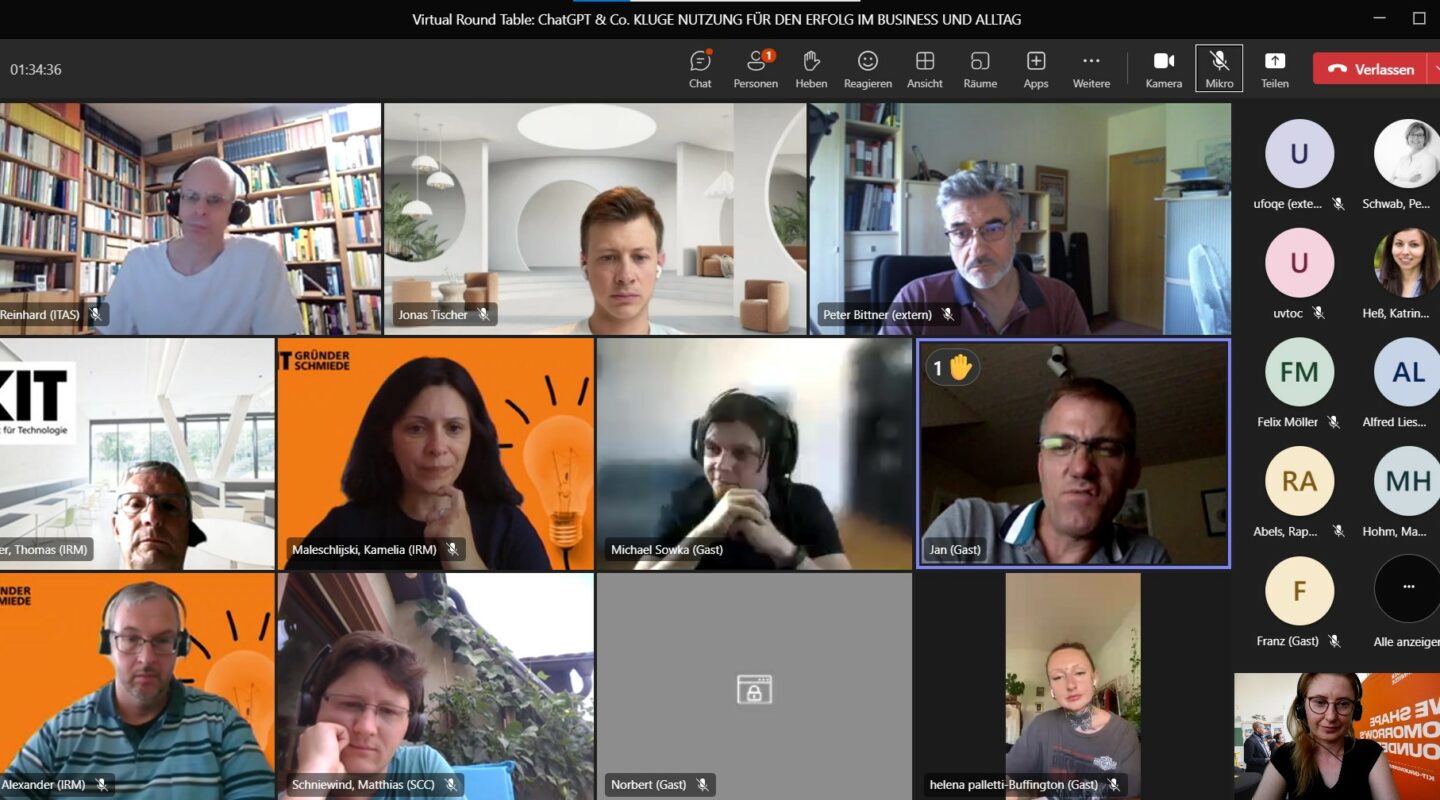Click the meeting timer 01:34:36

[x=36, y=70]
